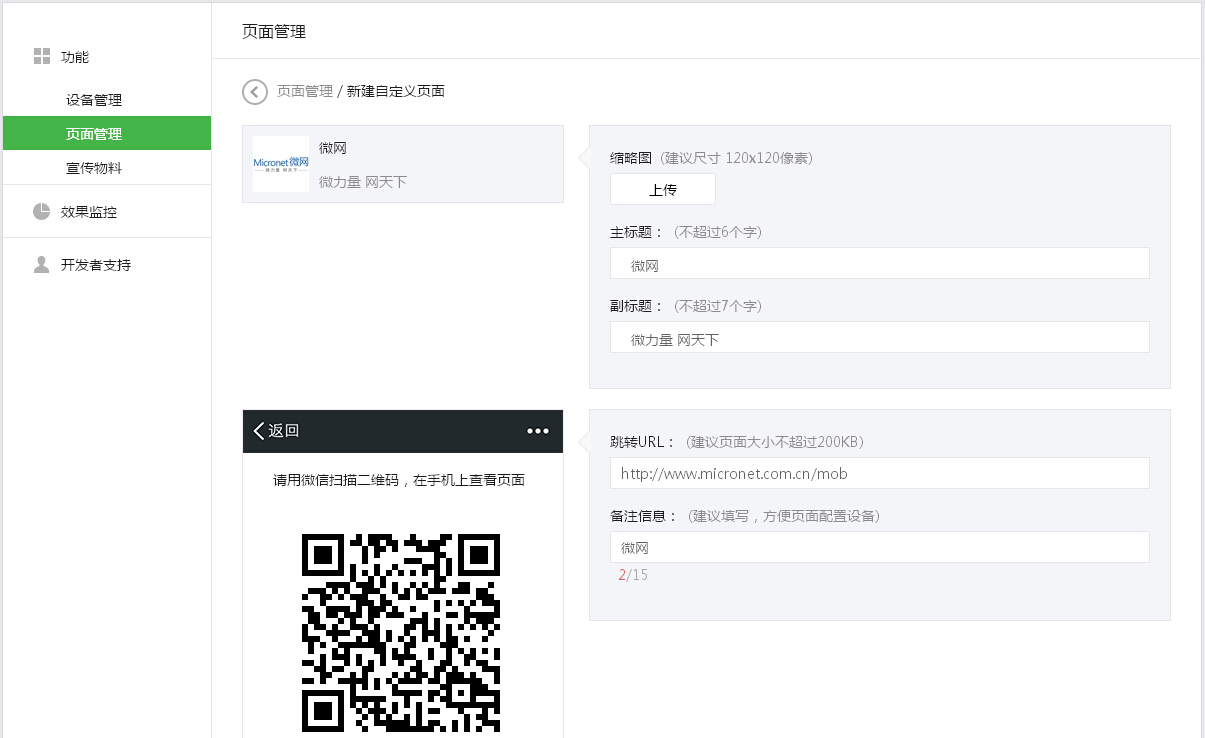
Task: Follow the 页面管理 breadcrumb link
Action: pos(305,91)
